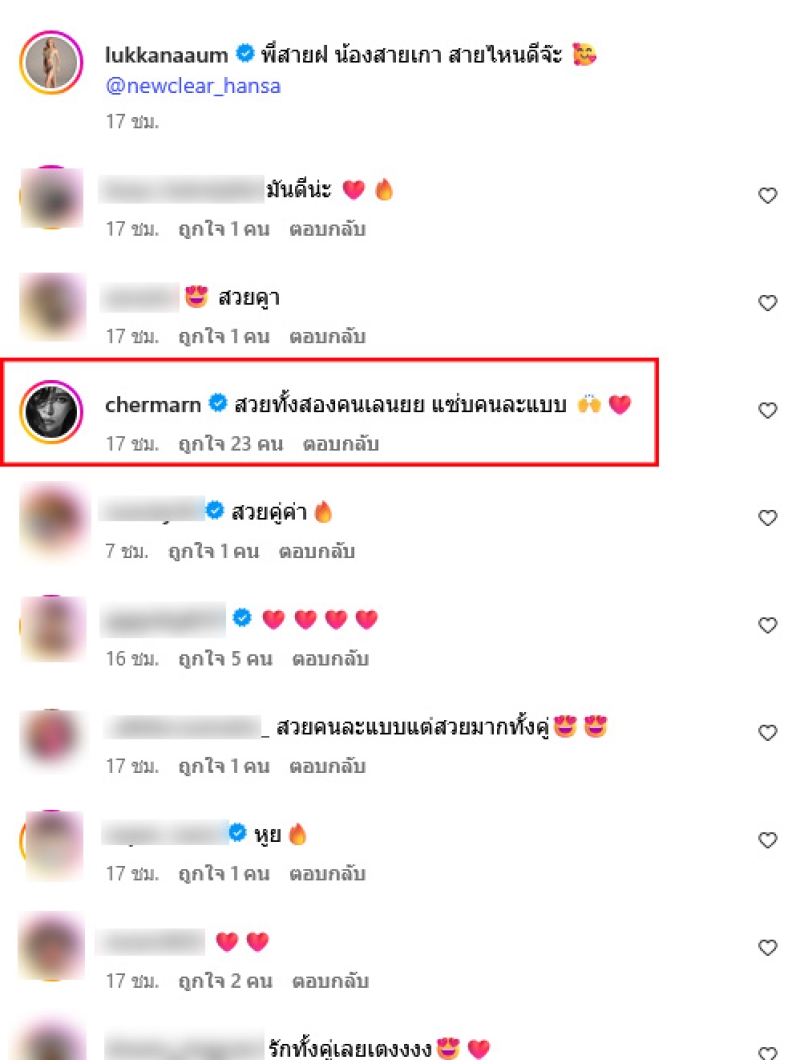Open lukkanaaum profile picture
800x1060 pixels.
click(x=51, y=62)
